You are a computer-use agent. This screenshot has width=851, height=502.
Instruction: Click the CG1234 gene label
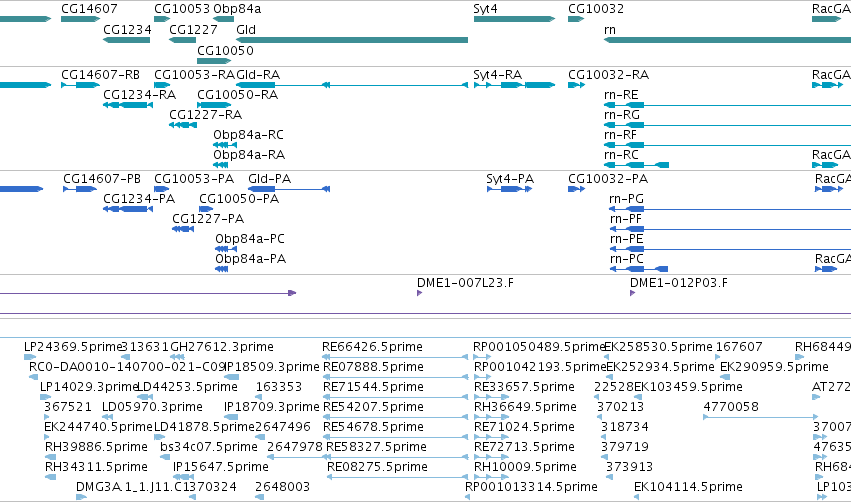[127, 29]
